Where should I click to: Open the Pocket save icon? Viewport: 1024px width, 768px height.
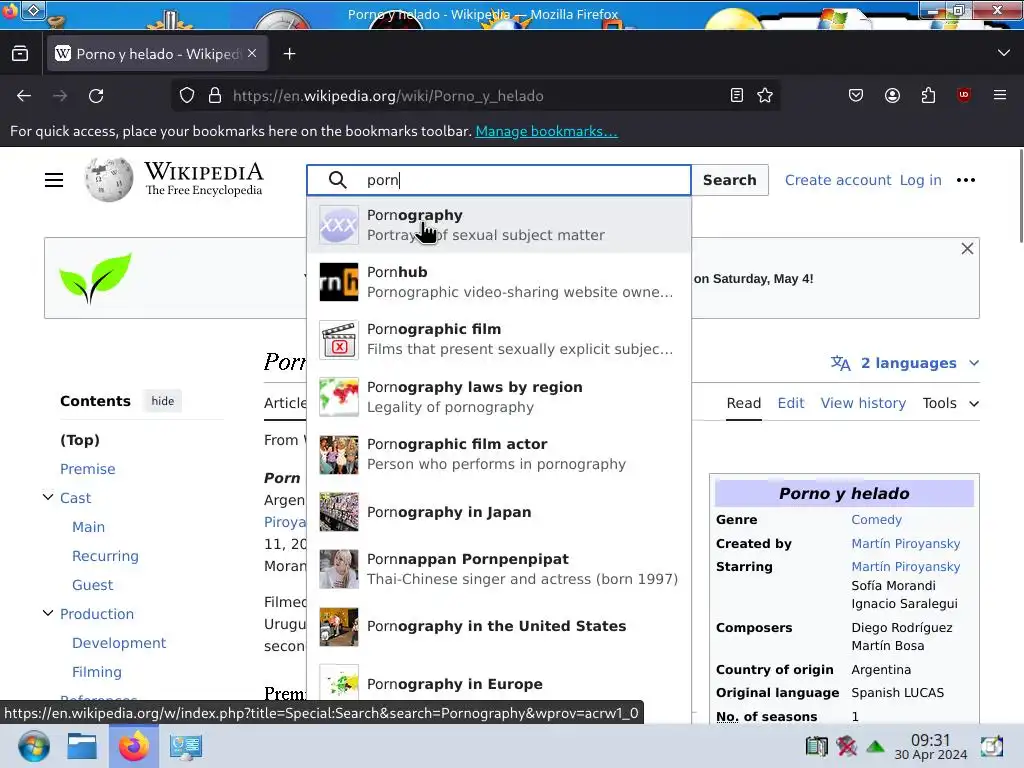[x=856, y=95]
